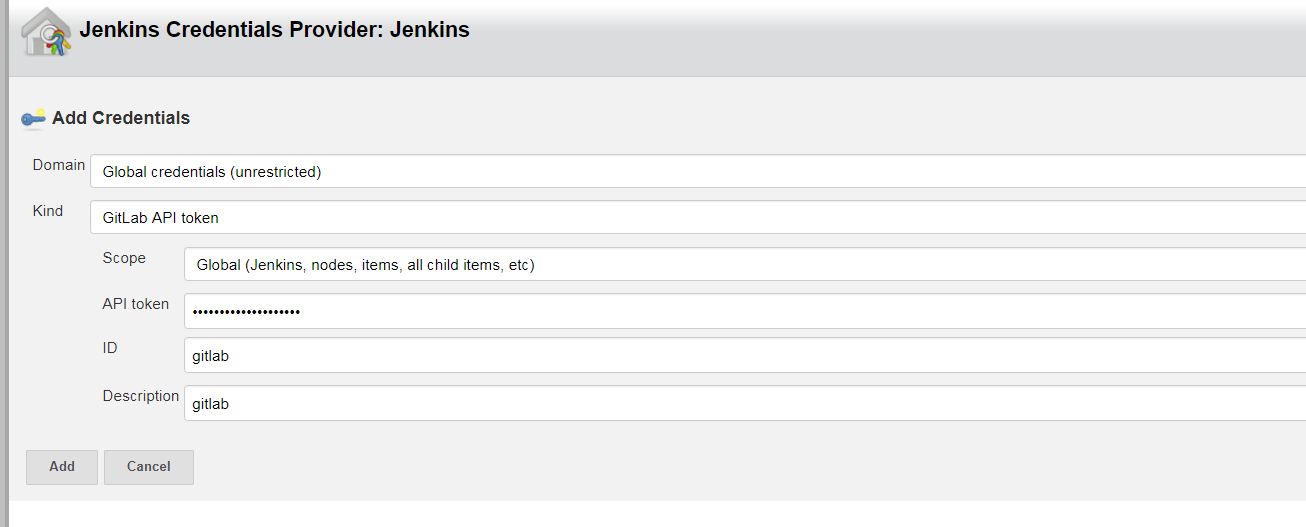Screen dimensions: 1306x527
Task: Click the gray vertical bar at left edge
Action: (4, 260)
